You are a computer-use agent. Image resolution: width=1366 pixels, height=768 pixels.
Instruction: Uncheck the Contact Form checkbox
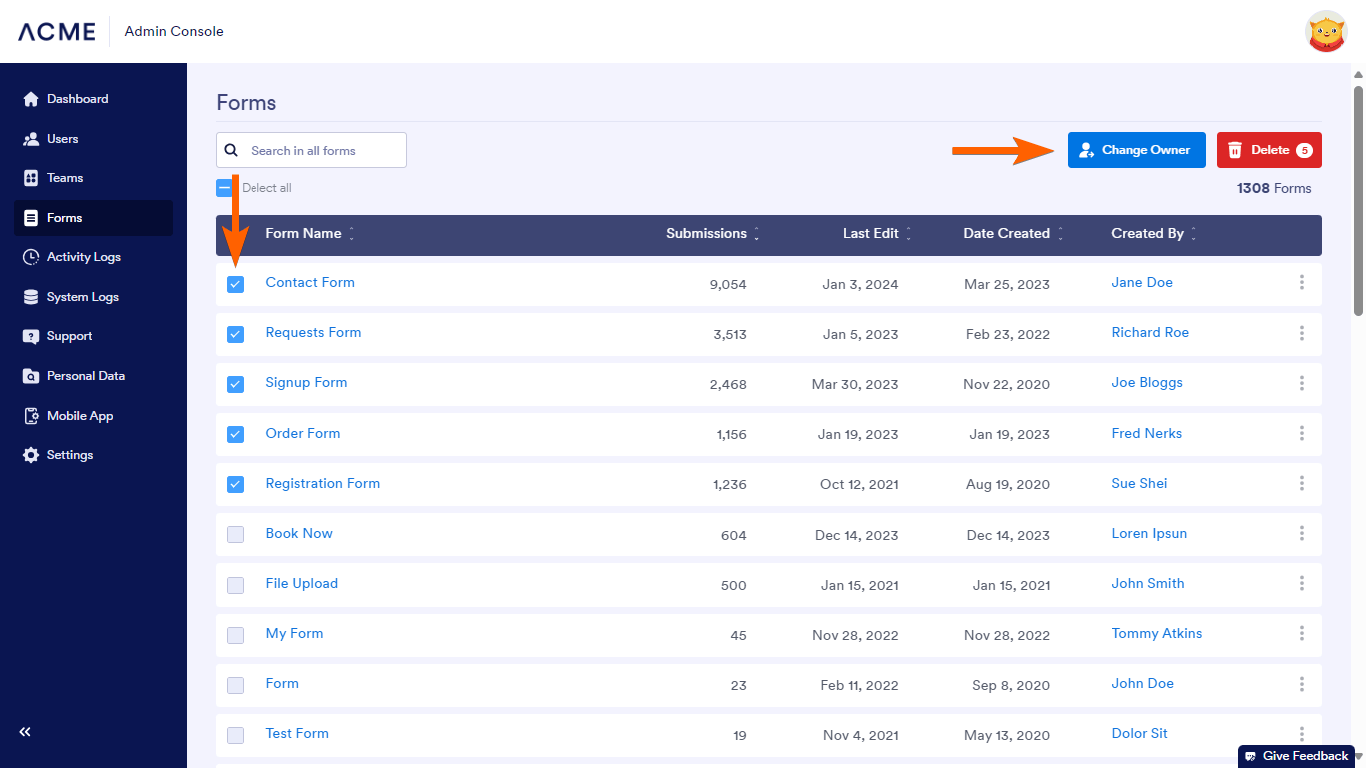235,284
